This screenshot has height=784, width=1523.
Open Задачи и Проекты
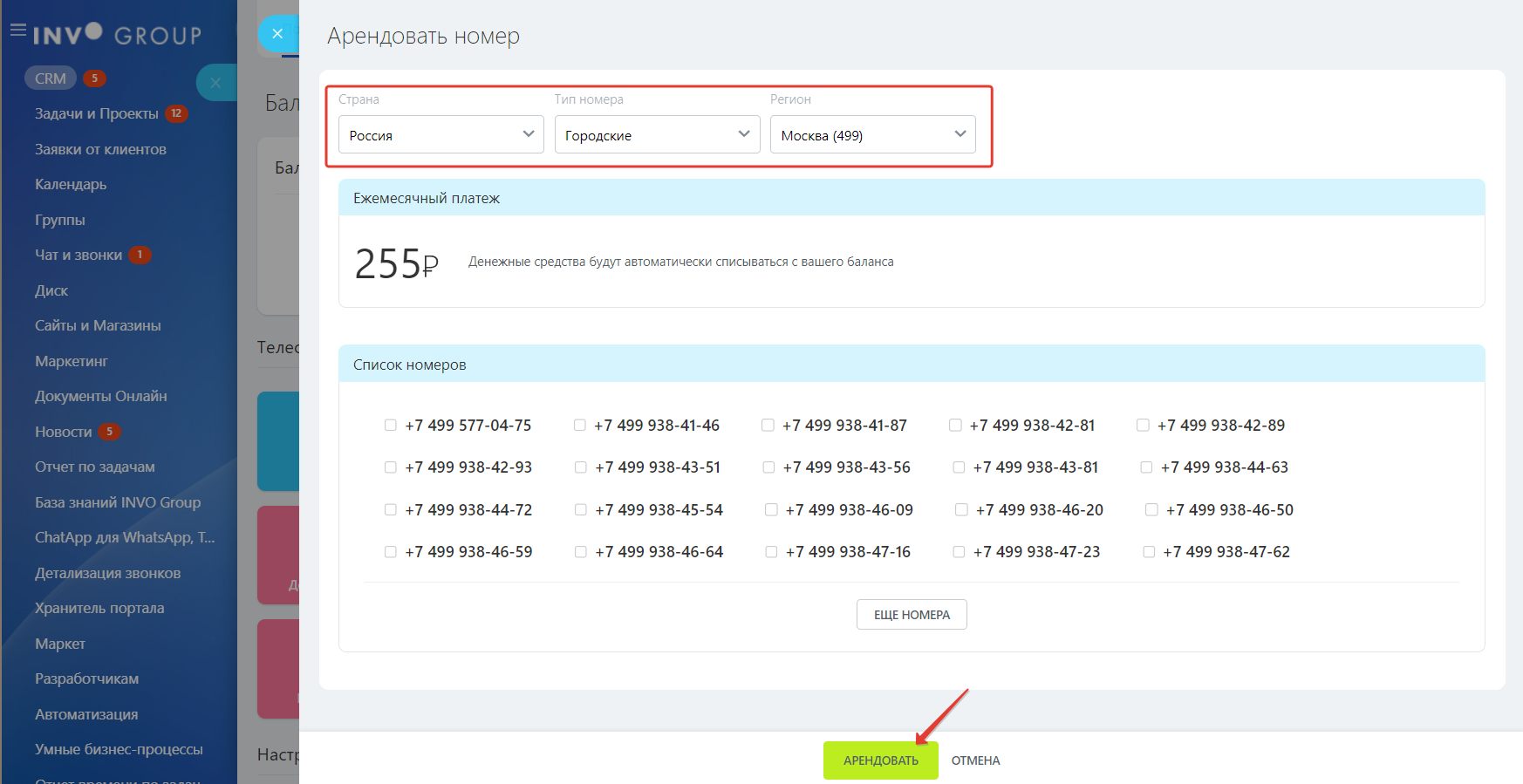tap(97, 114)
